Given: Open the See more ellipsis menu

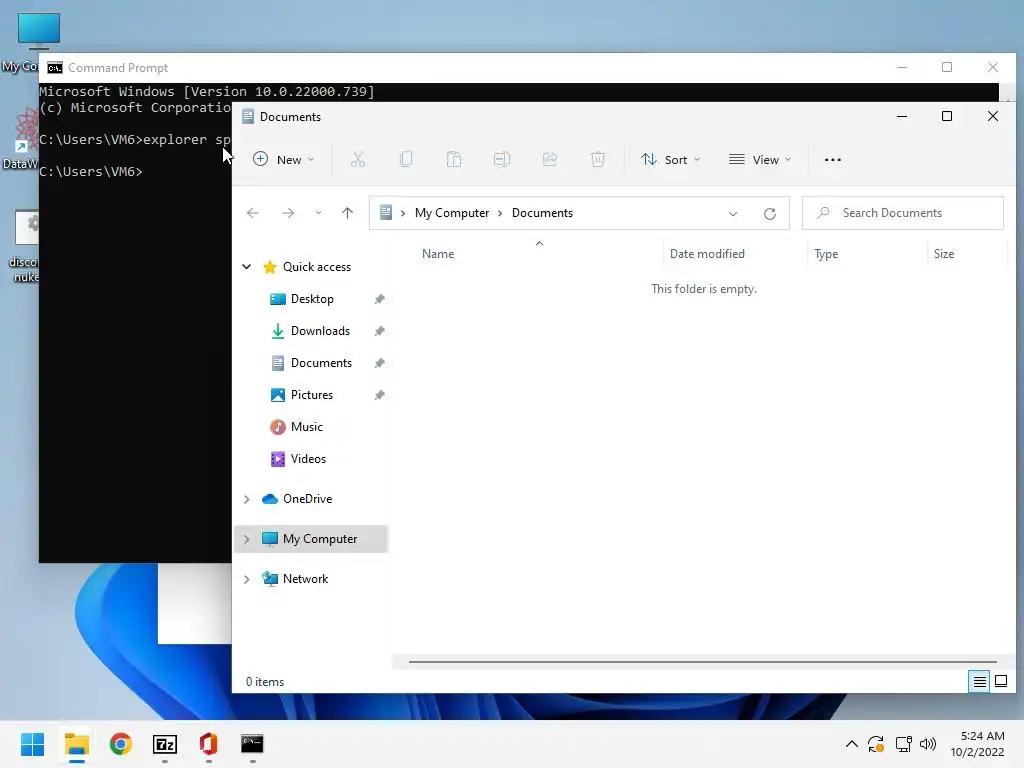Looking at the screenshot, I should click(x=833, y=159).
